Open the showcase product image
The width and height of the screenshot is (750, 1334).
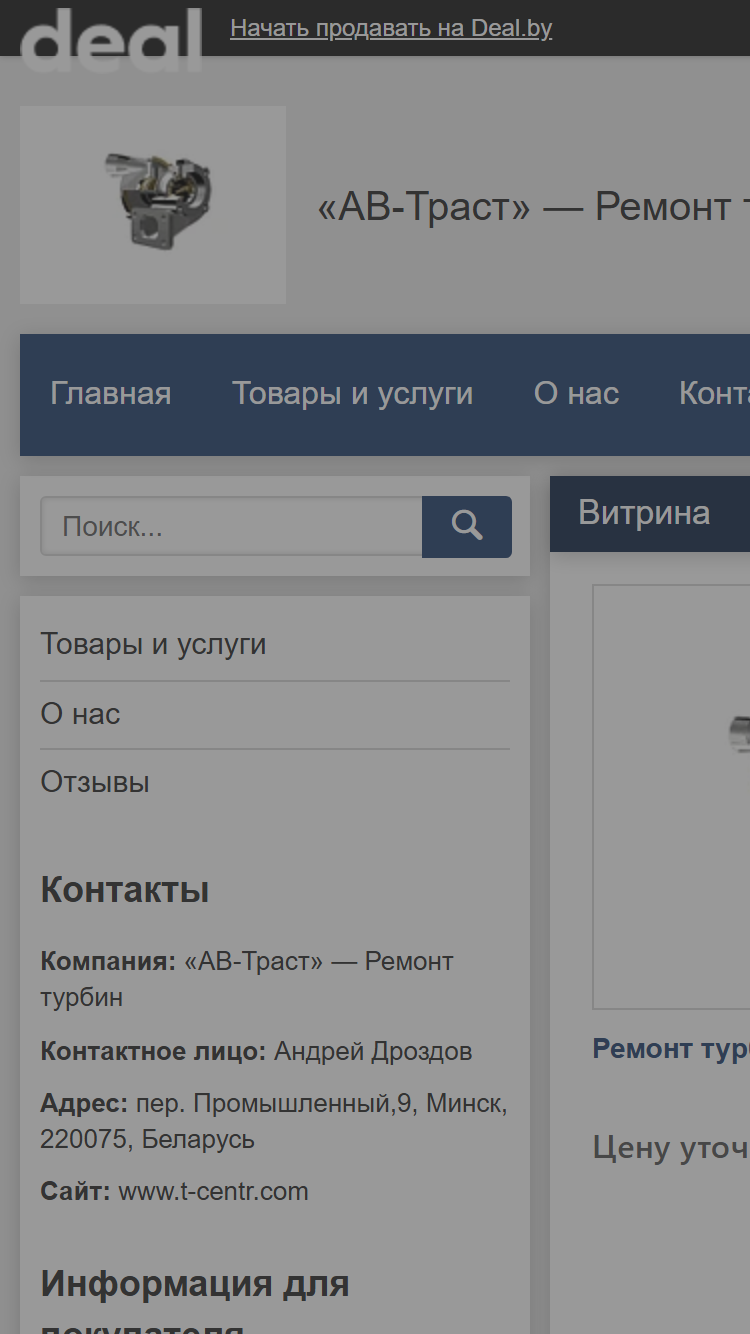671,797
